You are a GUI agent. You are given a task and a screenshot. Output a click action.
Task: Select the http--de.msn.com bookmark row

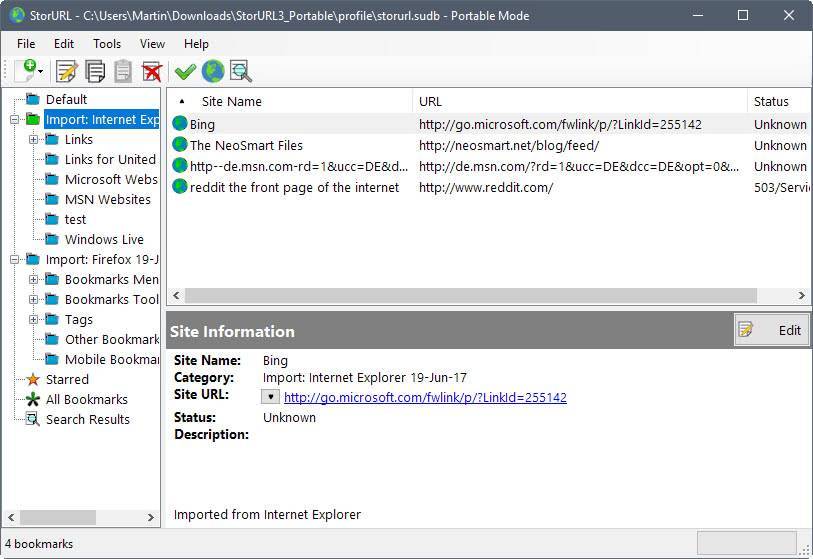click(489, 166)
